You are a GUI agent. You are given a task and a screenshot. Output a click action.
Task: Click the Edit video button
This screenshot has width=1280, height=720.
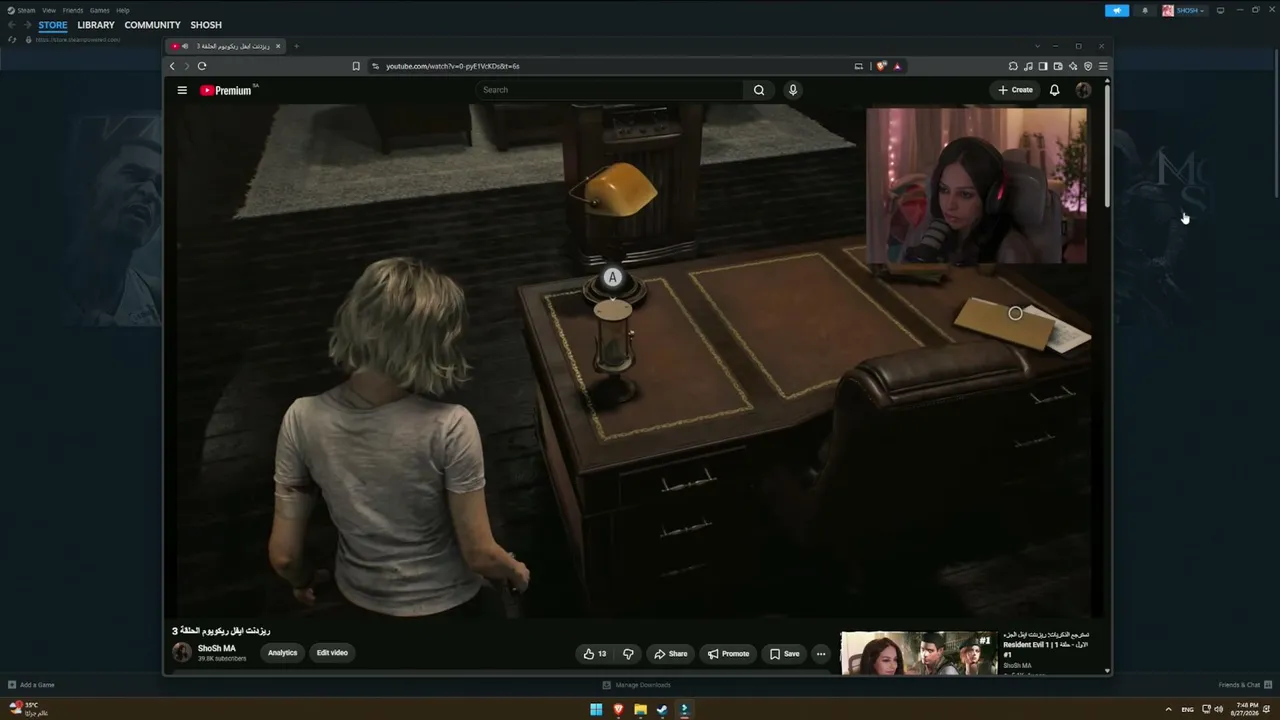(332, 653)
